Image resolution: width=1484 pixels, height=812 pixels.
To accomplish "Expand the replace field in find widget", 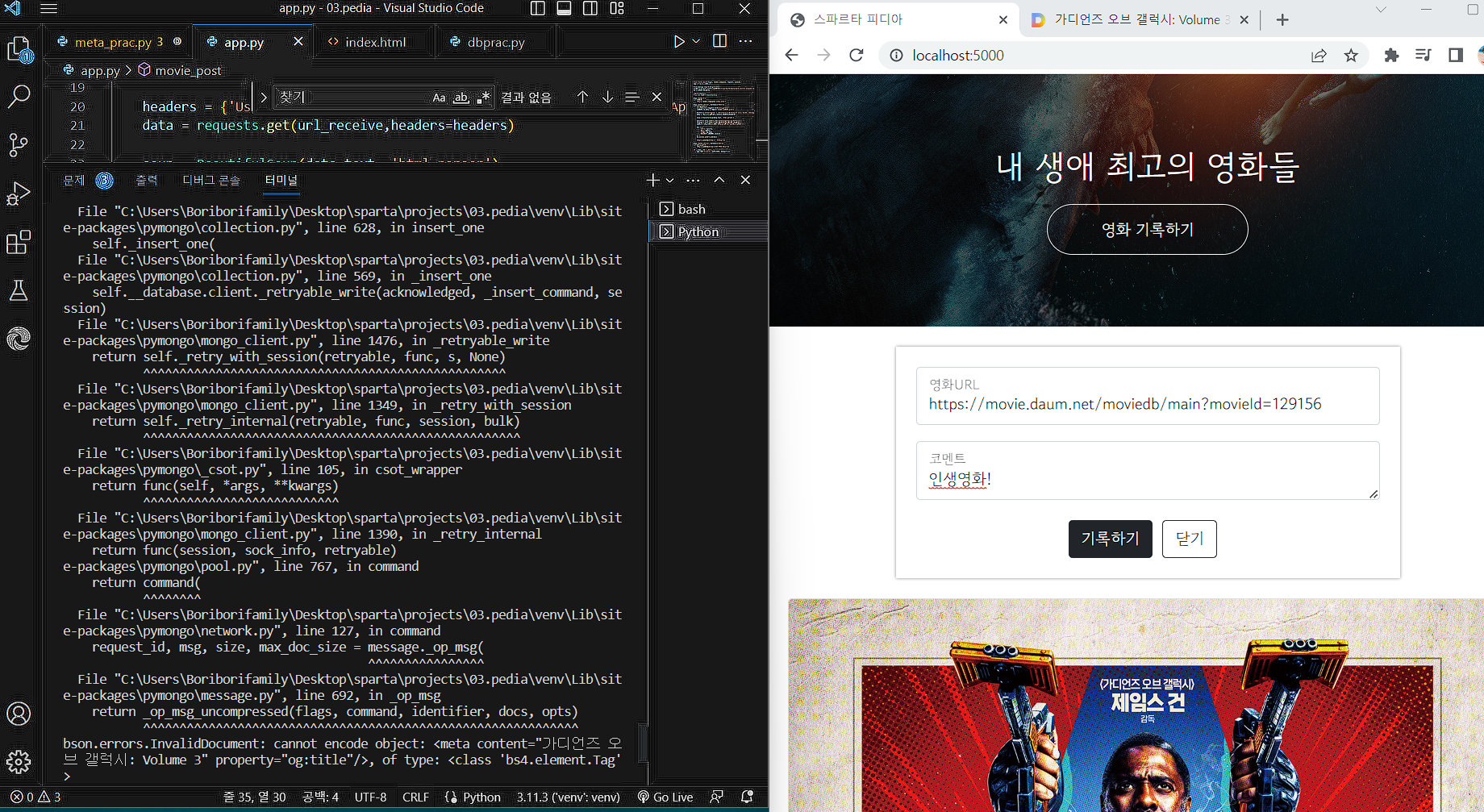I will (x=263, y=97).
